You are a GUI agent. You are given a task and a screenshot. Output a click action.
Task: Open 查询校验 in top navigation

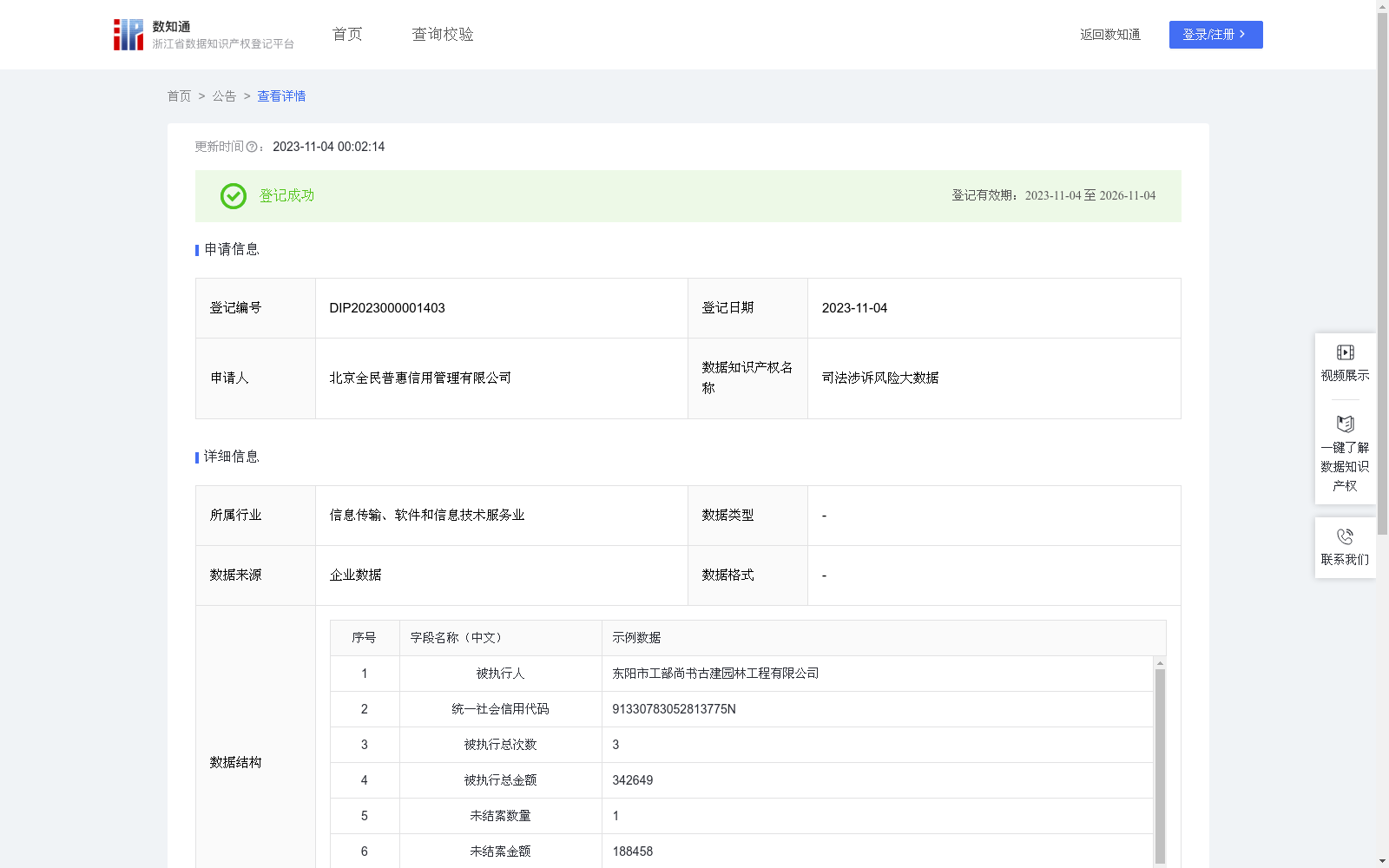(x=443, y=35)
